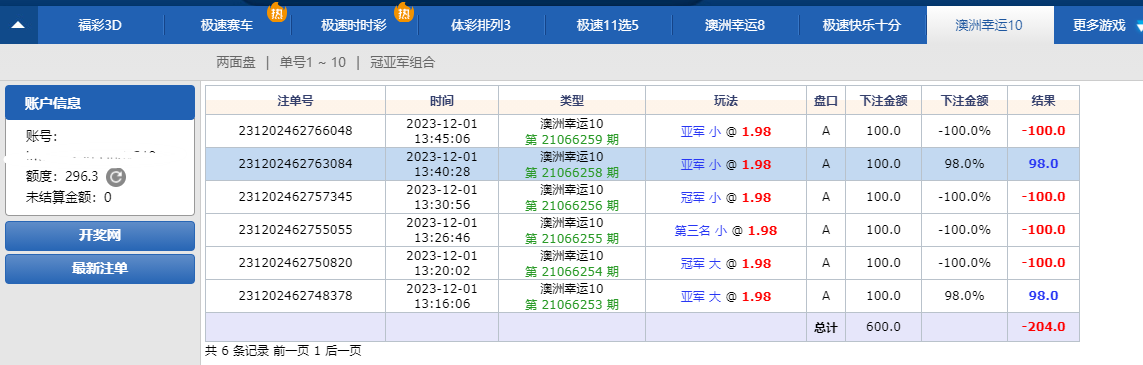The height and width of the screenshot is (365, 1143).
Task: Open the 两面盘 sub-menu
Action: point(236,63)
